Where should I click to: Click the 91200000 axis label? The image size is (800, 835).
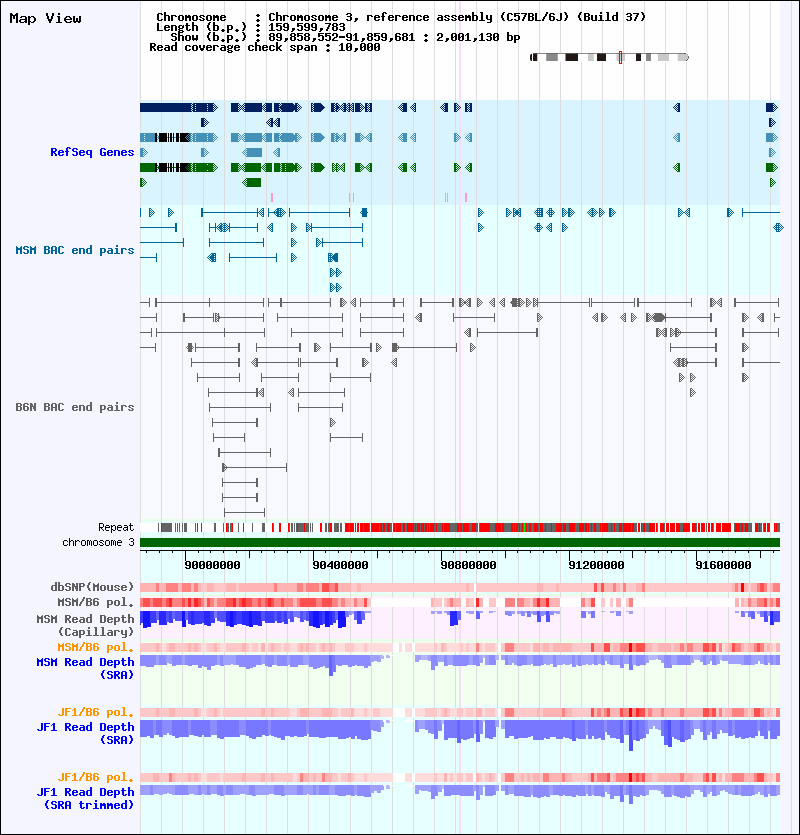596,565
